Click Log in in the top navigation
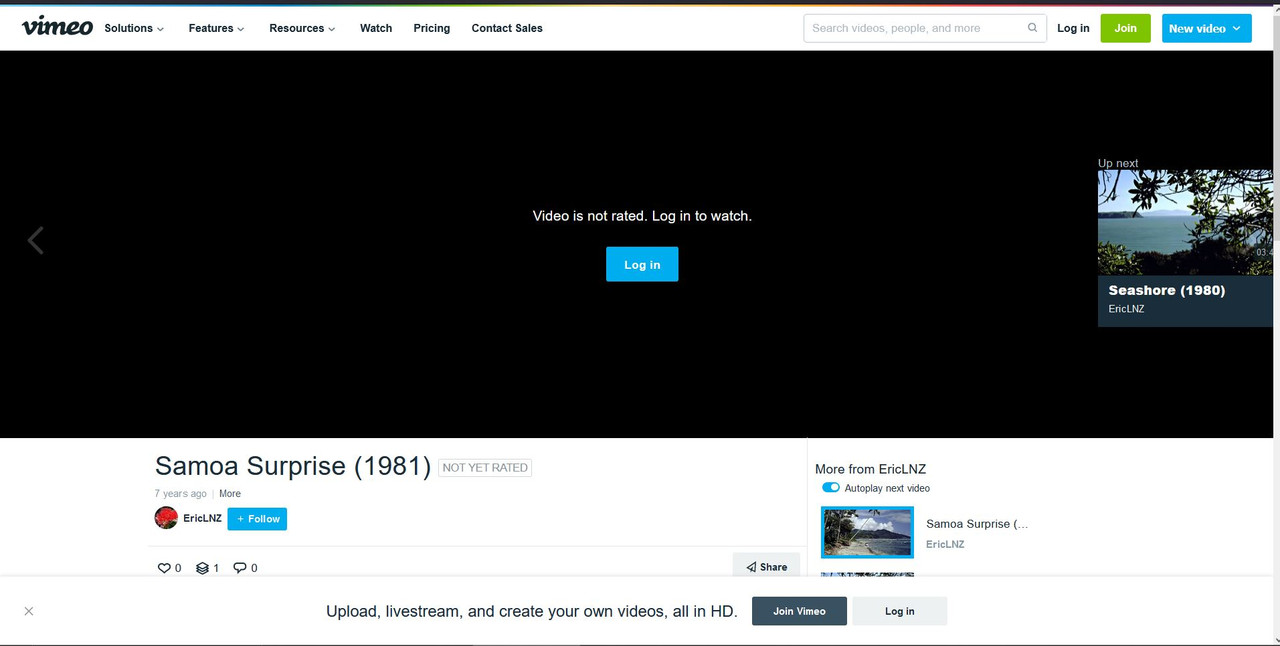1280x646 pixels. coord(1073,28)
